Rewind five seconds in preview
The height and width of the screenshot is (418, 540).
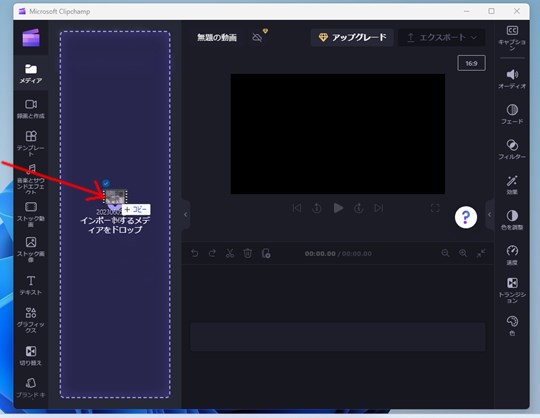tap(317, 208)
